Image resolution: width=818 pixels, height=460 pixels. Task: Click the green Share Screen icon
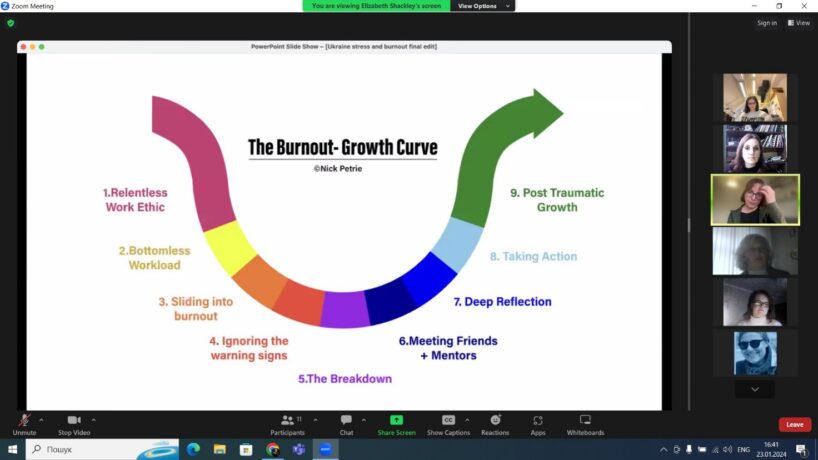[x=396, y=421]
